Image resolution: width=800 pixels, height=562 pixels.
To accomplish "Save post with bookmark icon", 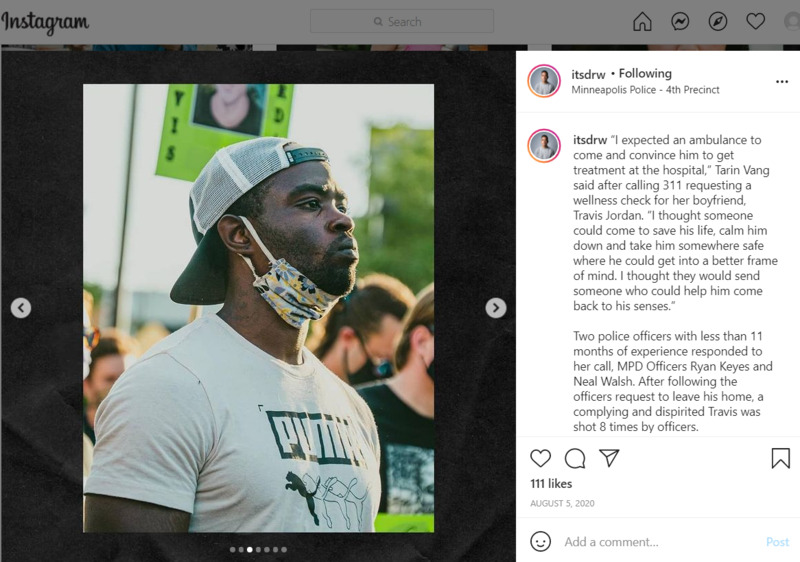I will tap(781, 458).
